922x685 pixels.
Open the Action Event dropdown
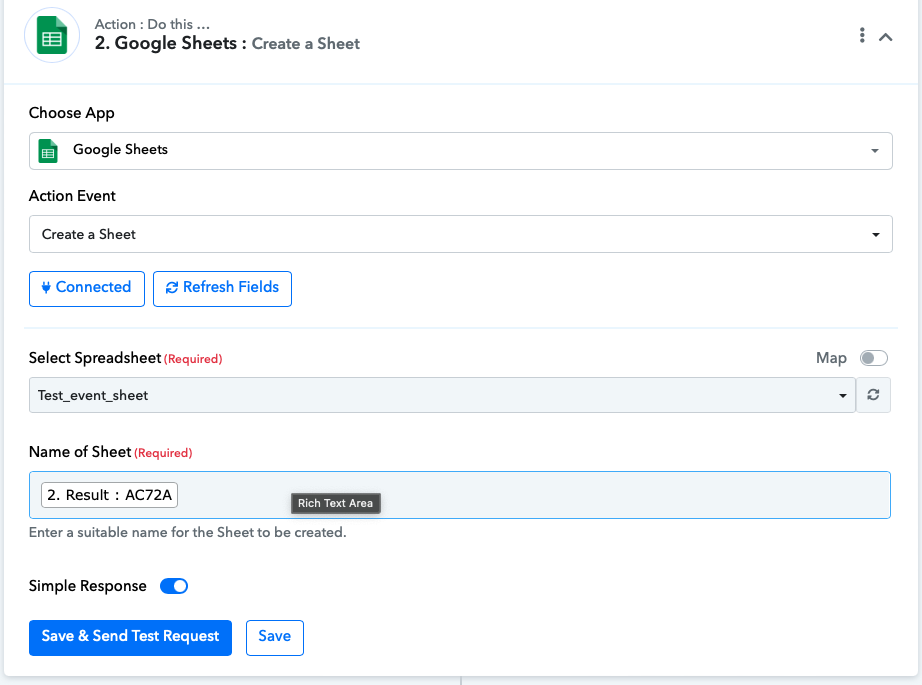pos(460,234)
